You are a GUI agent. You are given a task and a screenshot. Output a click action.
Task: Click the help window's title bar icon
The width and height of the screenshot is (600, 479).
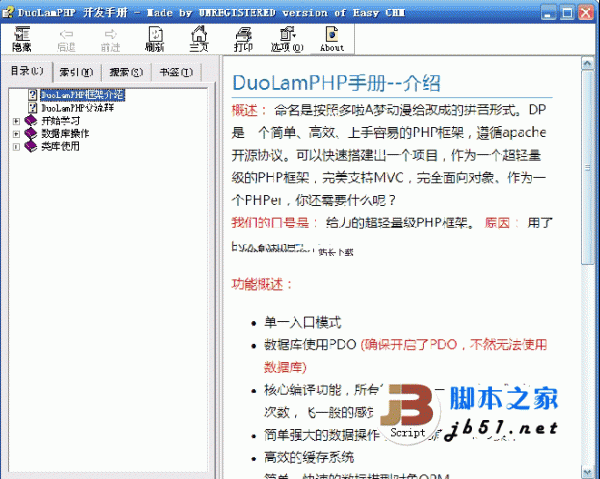(7, 13)
